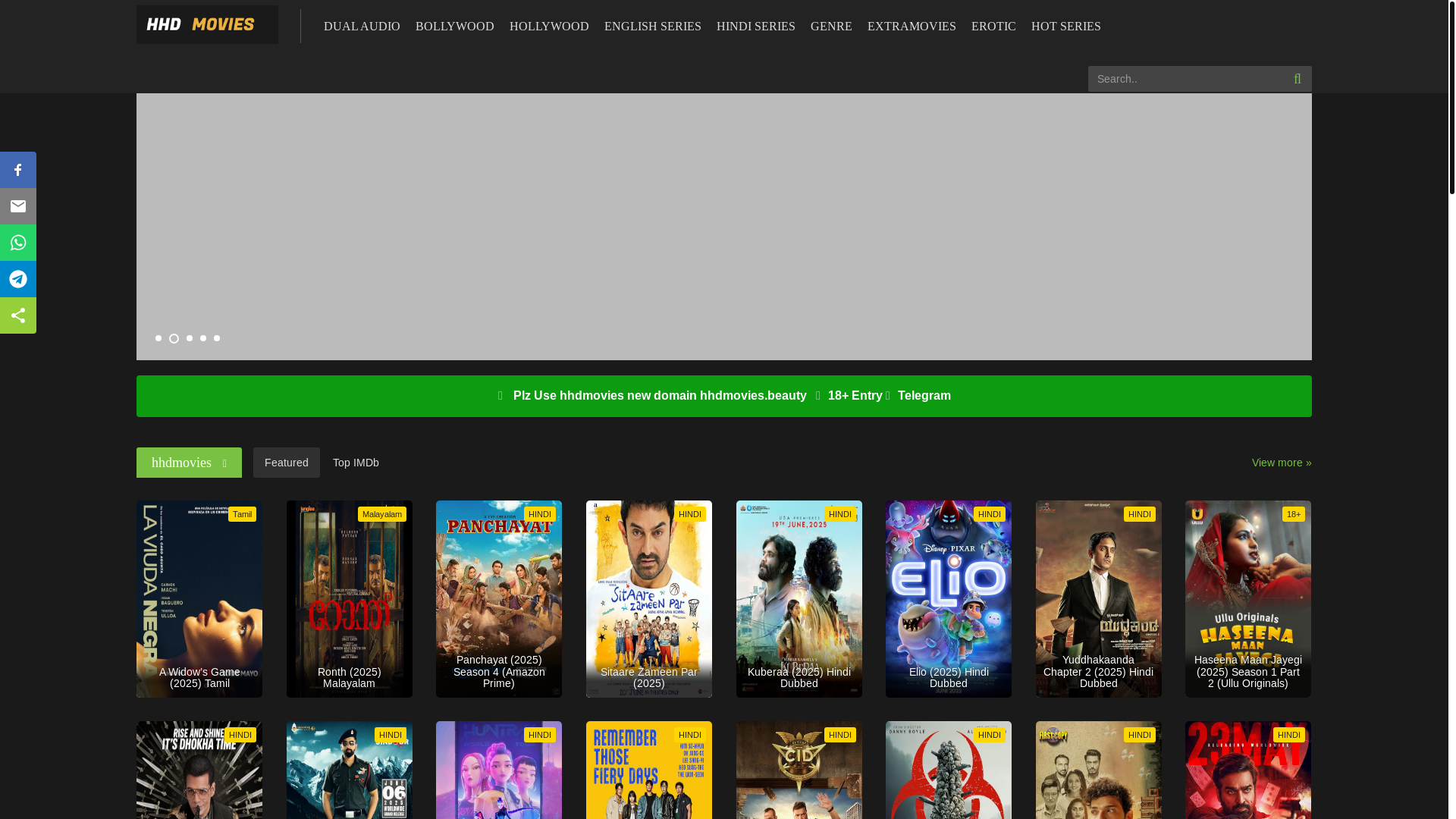Open the soldier June 06 poster
1456x819 pixels.
349,770
